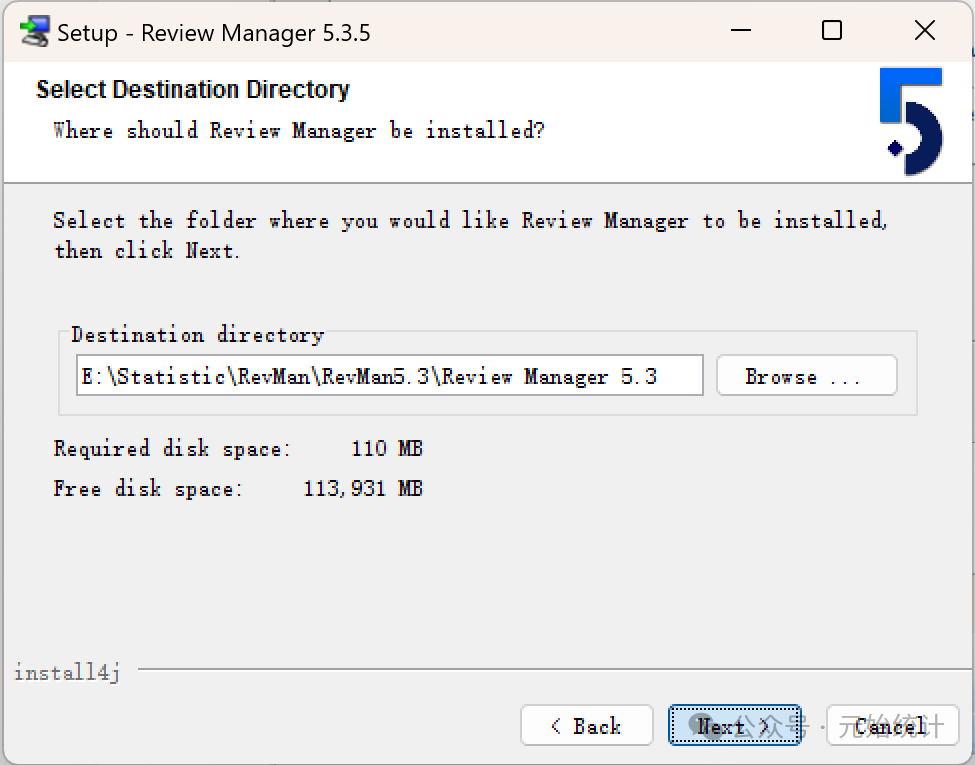Go back to the previous setup step

tap(587, 726)
